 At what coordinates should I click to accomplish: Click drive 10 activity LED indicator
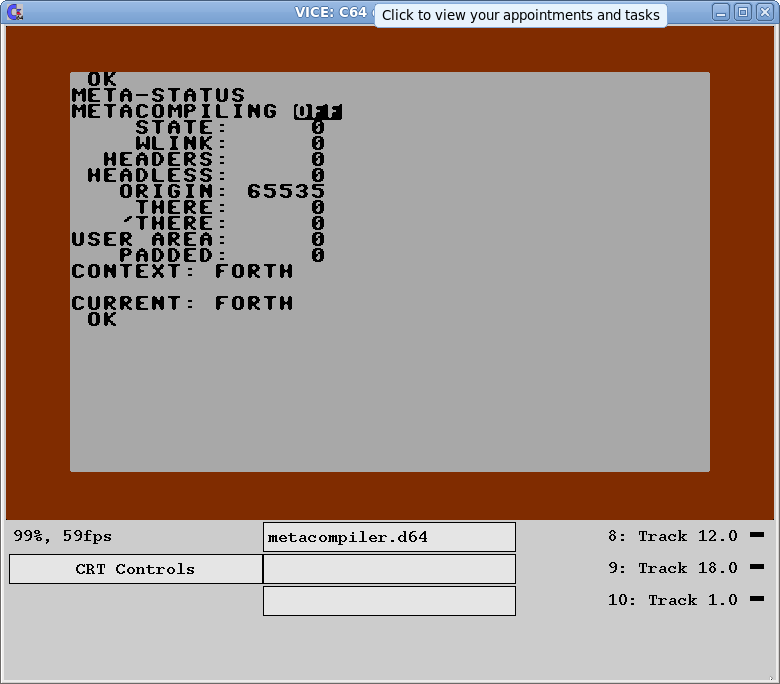point(756,599)
